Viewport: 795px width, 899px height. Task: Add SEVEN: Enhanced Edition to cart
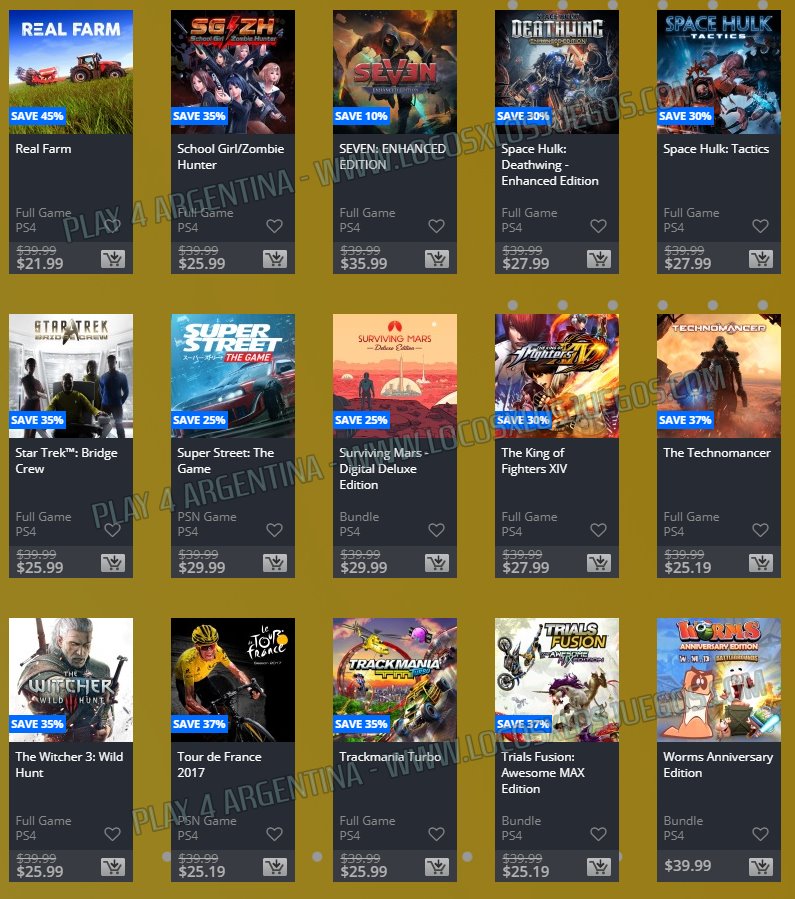point(437,259)
